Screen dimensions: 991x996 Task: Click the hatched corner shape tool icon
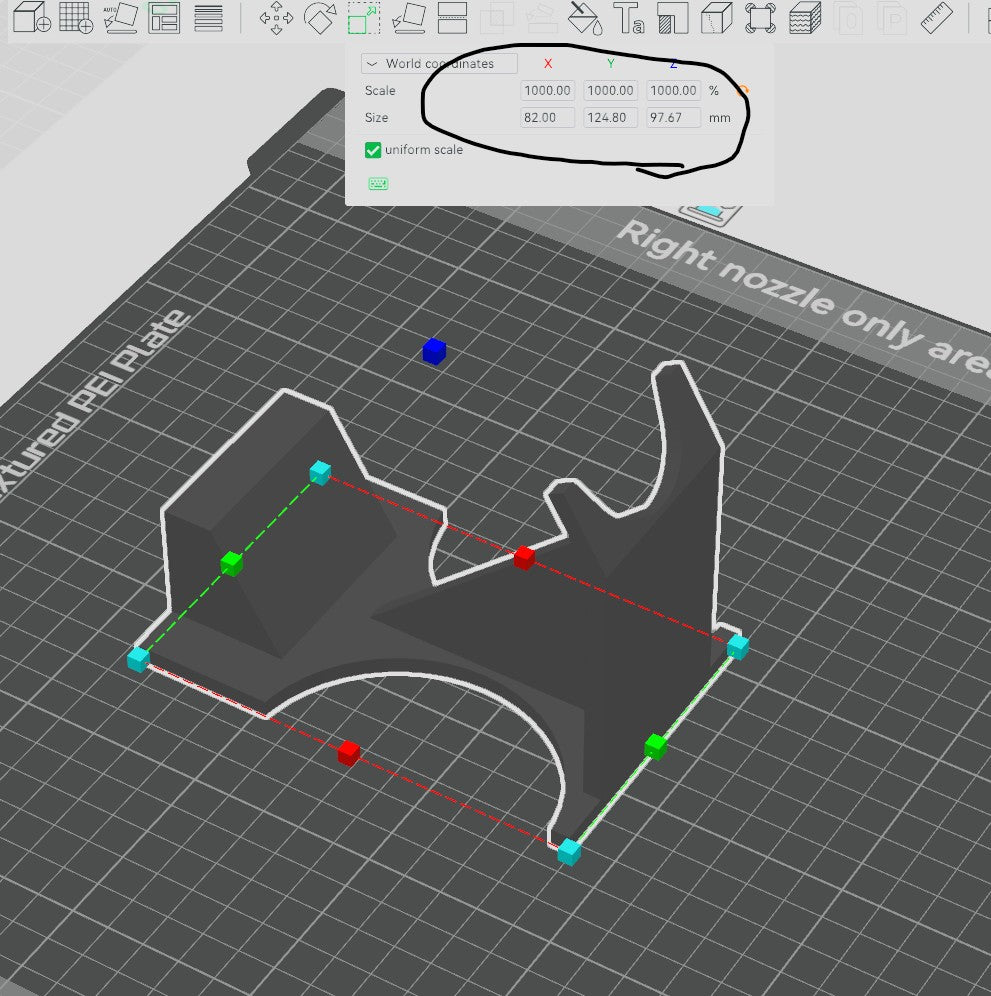click(673, 18)
